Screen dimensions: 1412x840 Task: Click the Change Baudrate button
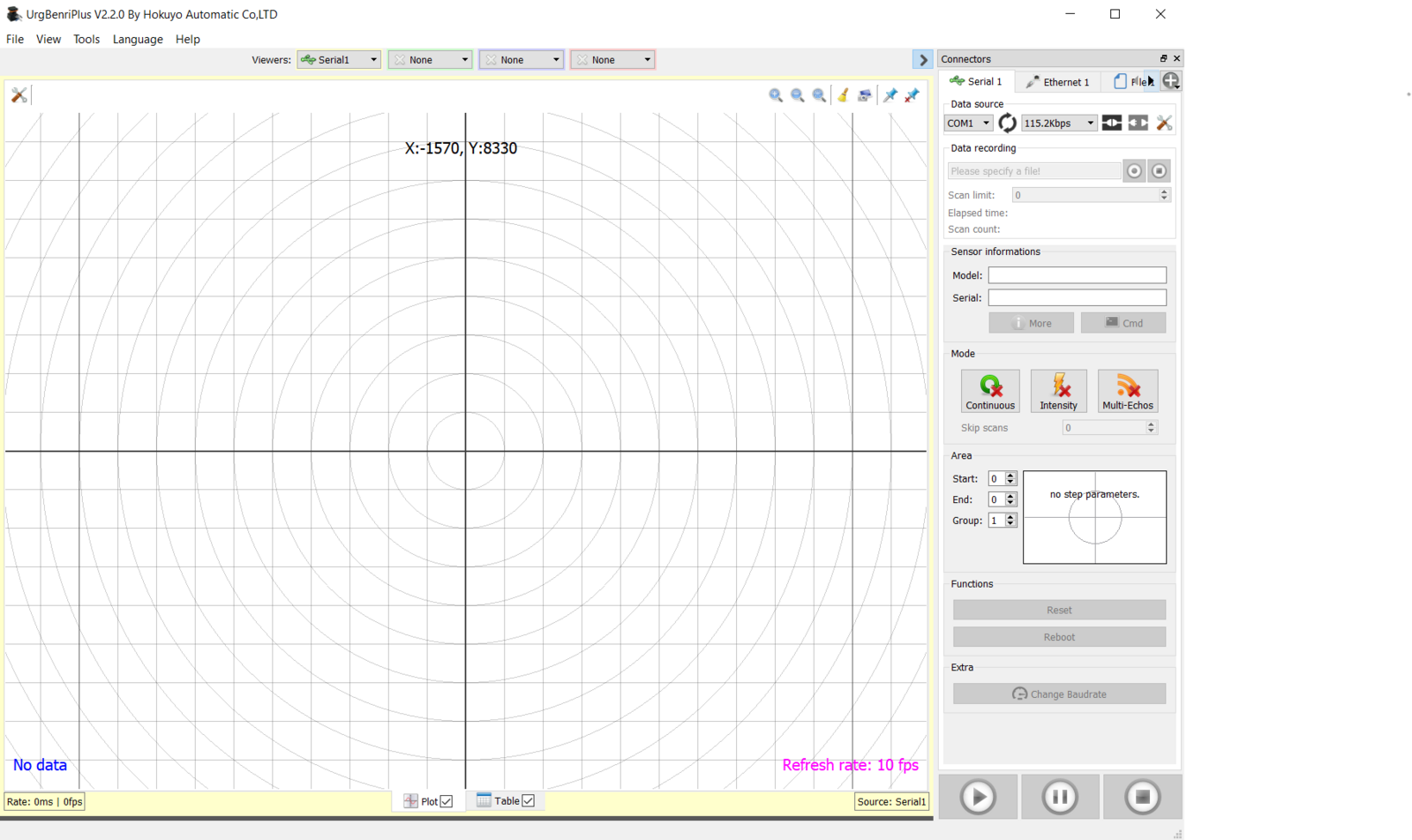coord(1059,694)
